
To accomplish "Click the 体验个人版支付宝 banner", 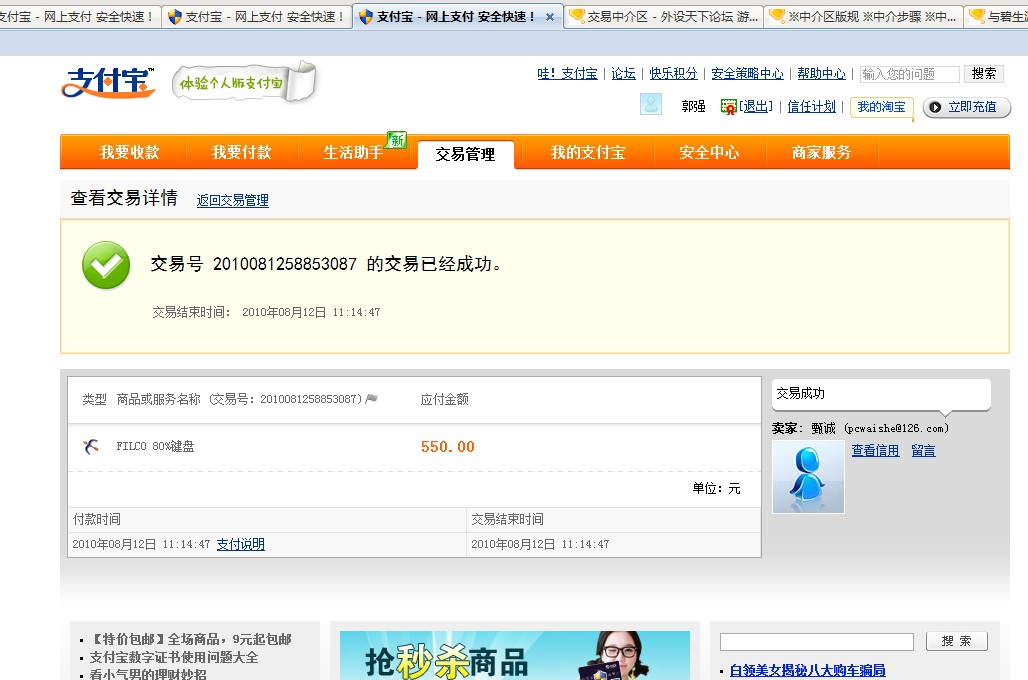I will [x=243, y=84].
